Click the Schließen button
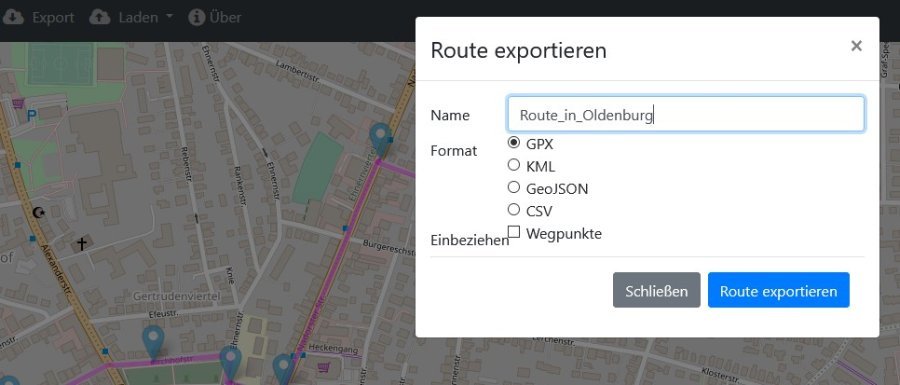This screenshot has height=385, width=900. pos(657,290)
